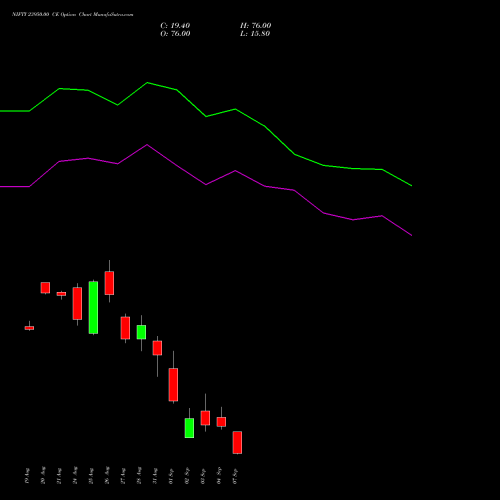Click the purple indicator line peak

tap(147, 145)
